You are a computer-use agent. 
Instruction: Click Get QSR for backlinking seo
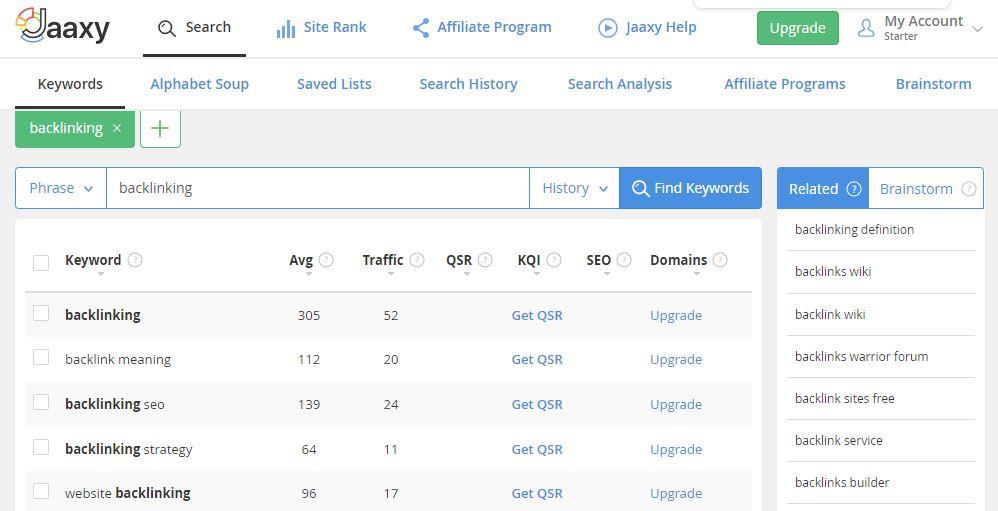(x=537, y=405)
